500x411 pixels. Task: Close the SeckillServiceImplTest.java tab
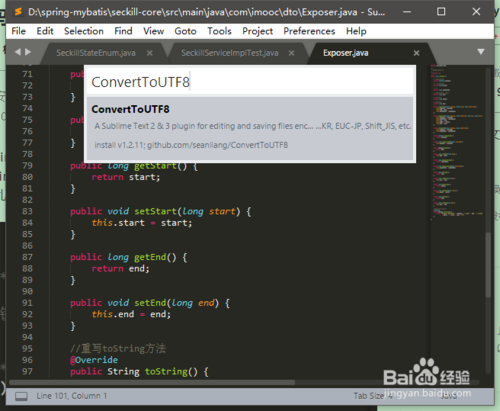(x=291, y=53)
